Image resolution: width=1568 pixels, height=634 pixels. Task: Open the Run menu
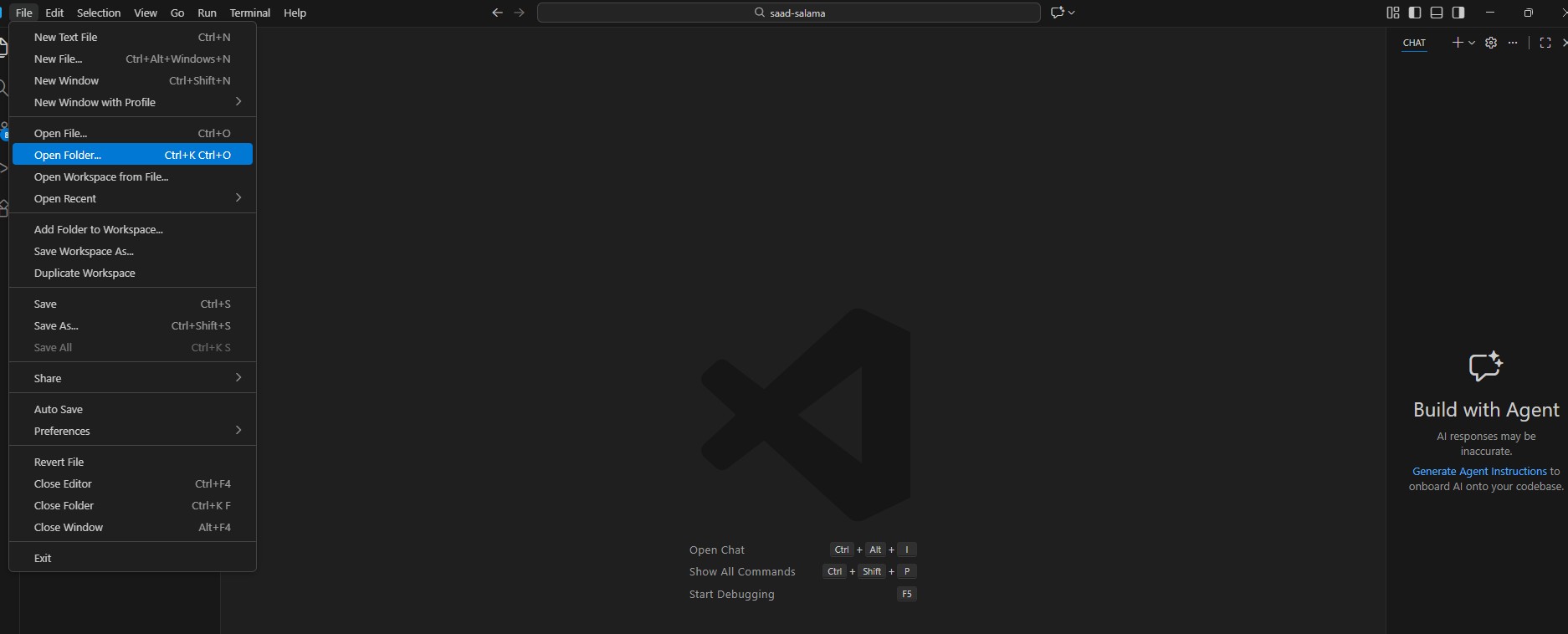[207, 13]
